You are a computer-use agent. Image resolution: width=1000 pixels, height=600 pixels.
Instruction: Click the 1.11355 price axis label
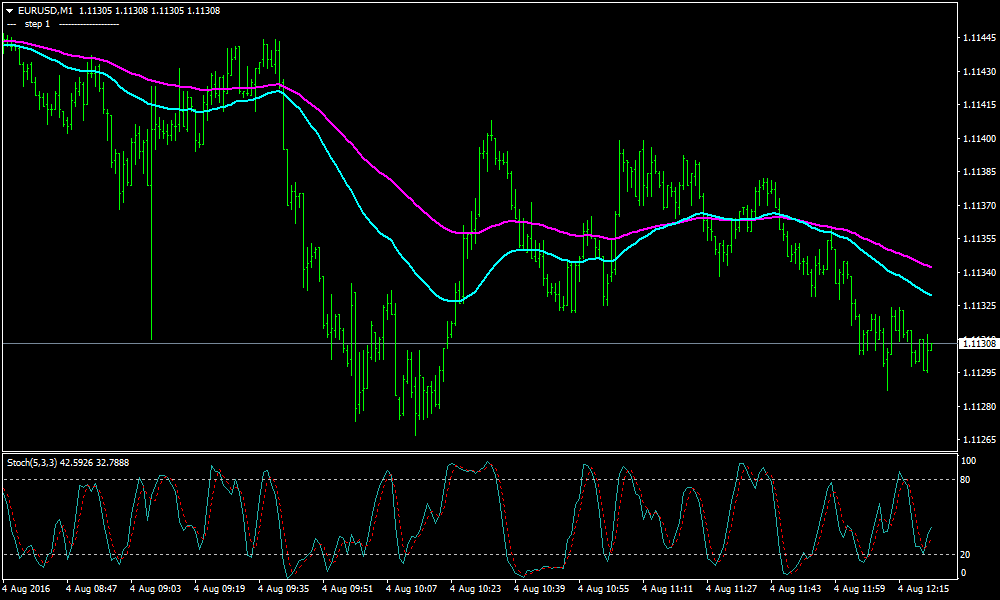[x=977, y=239]
